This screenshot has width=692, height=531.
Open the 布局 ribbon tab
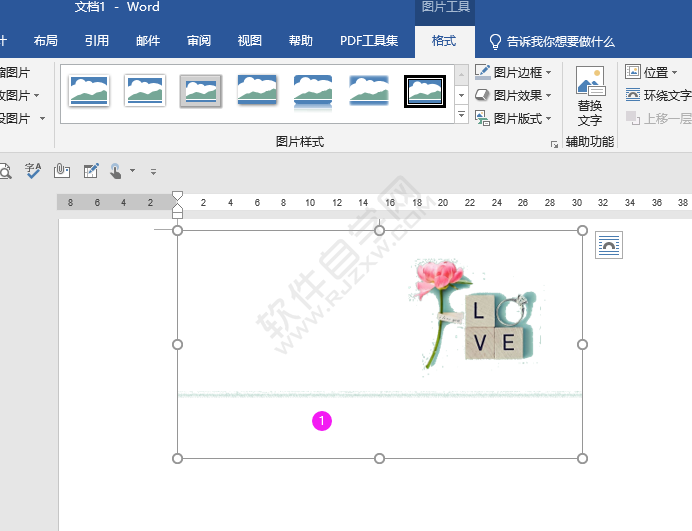click(x=46, y=41)
